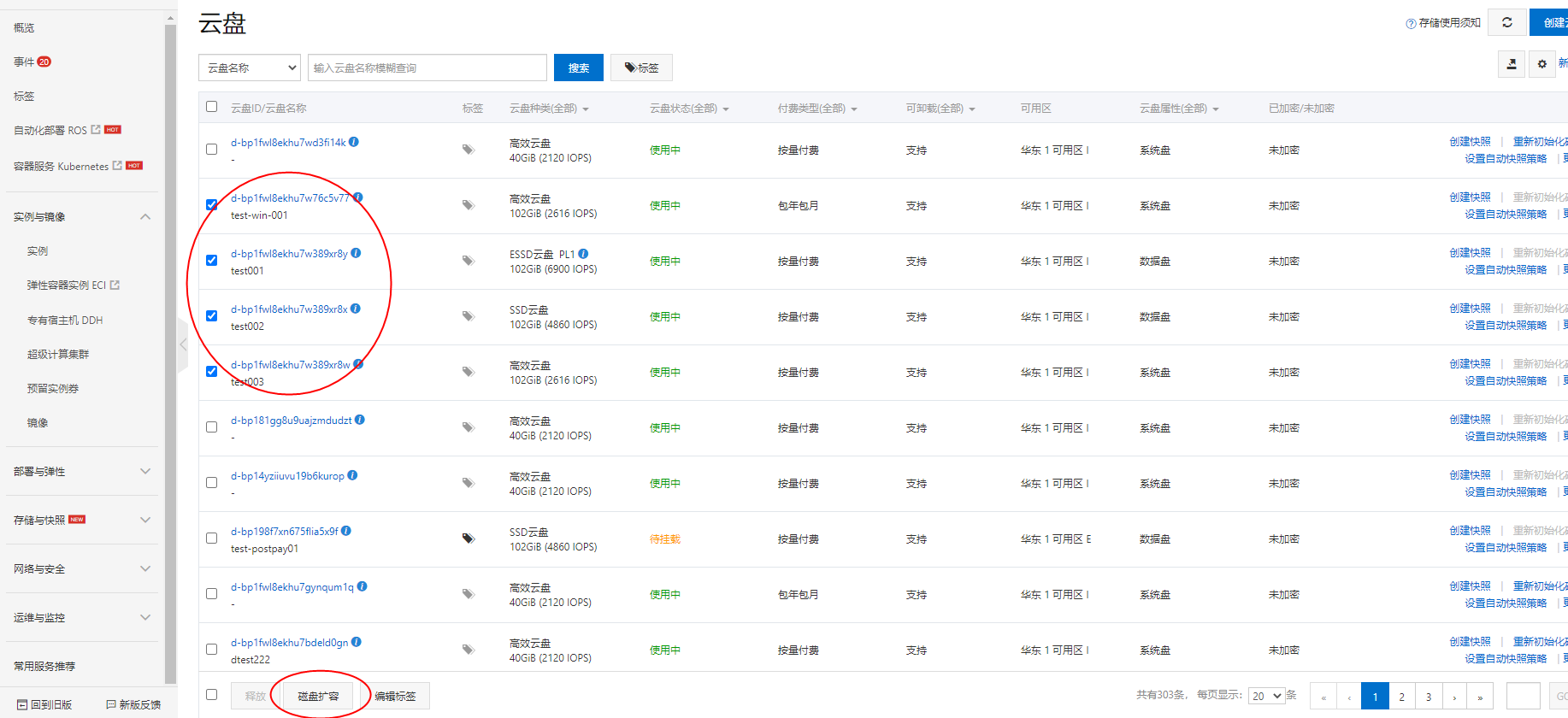Image resolution: width=1568 pixels, height=718 pixels.
Task: Open 实例 in the sidebar
Action: click(x=38, y=251)
